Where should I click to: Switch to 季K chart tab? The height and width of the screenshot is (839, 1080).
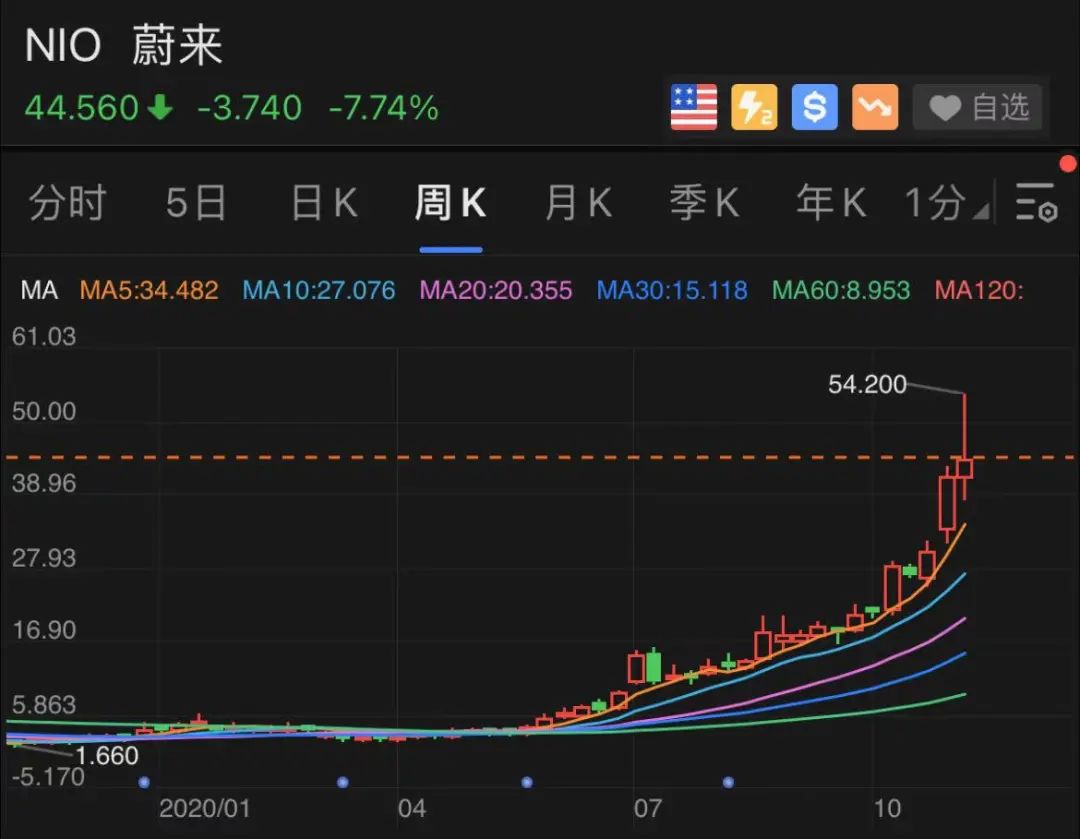tap(705, 203)
